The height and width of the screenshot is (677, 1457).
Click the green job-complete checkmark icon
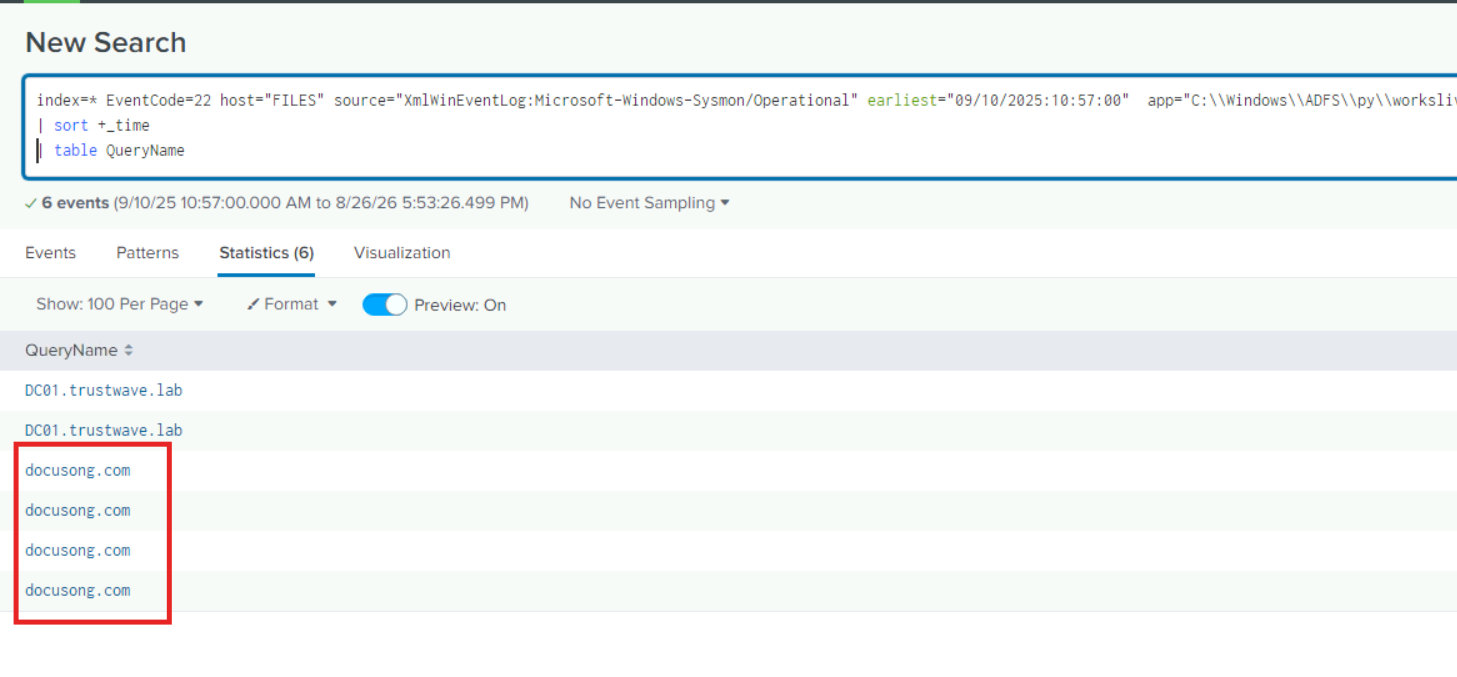tap(31, 203)
